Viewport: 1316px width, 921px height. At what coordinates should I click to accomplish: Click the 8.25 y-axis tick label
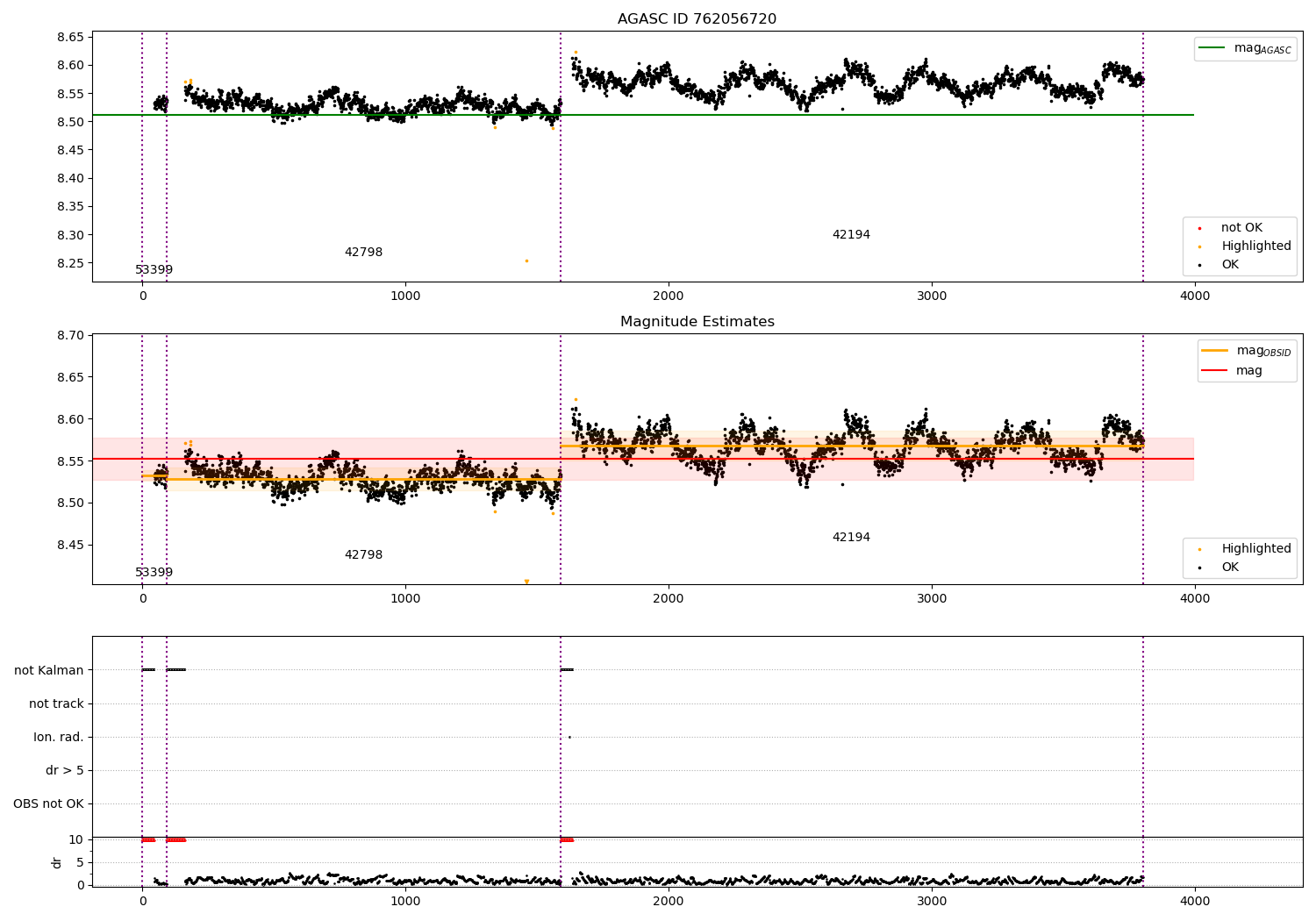(x=70, y=263)
